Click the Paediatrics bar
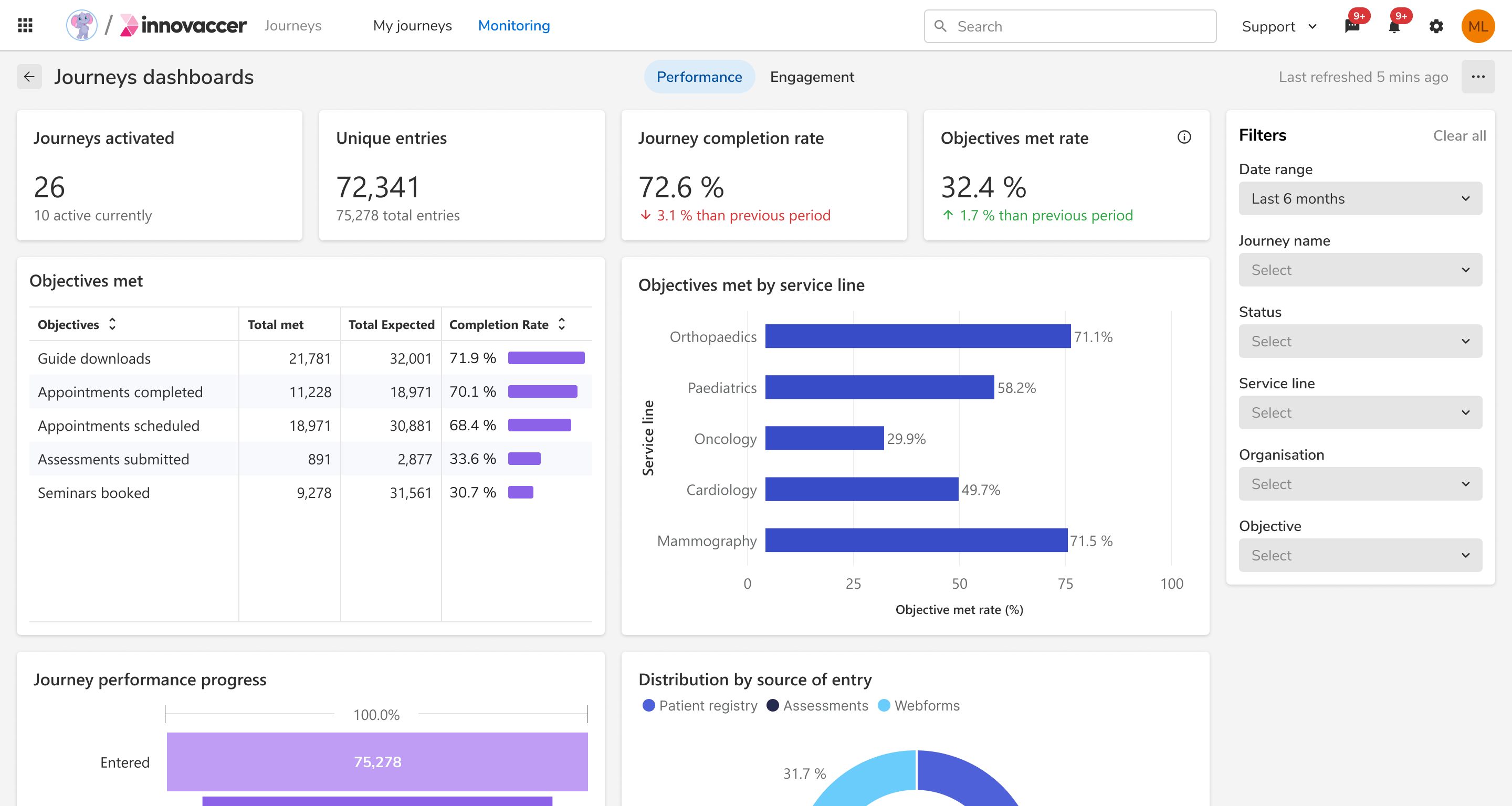 click(879, 387)
